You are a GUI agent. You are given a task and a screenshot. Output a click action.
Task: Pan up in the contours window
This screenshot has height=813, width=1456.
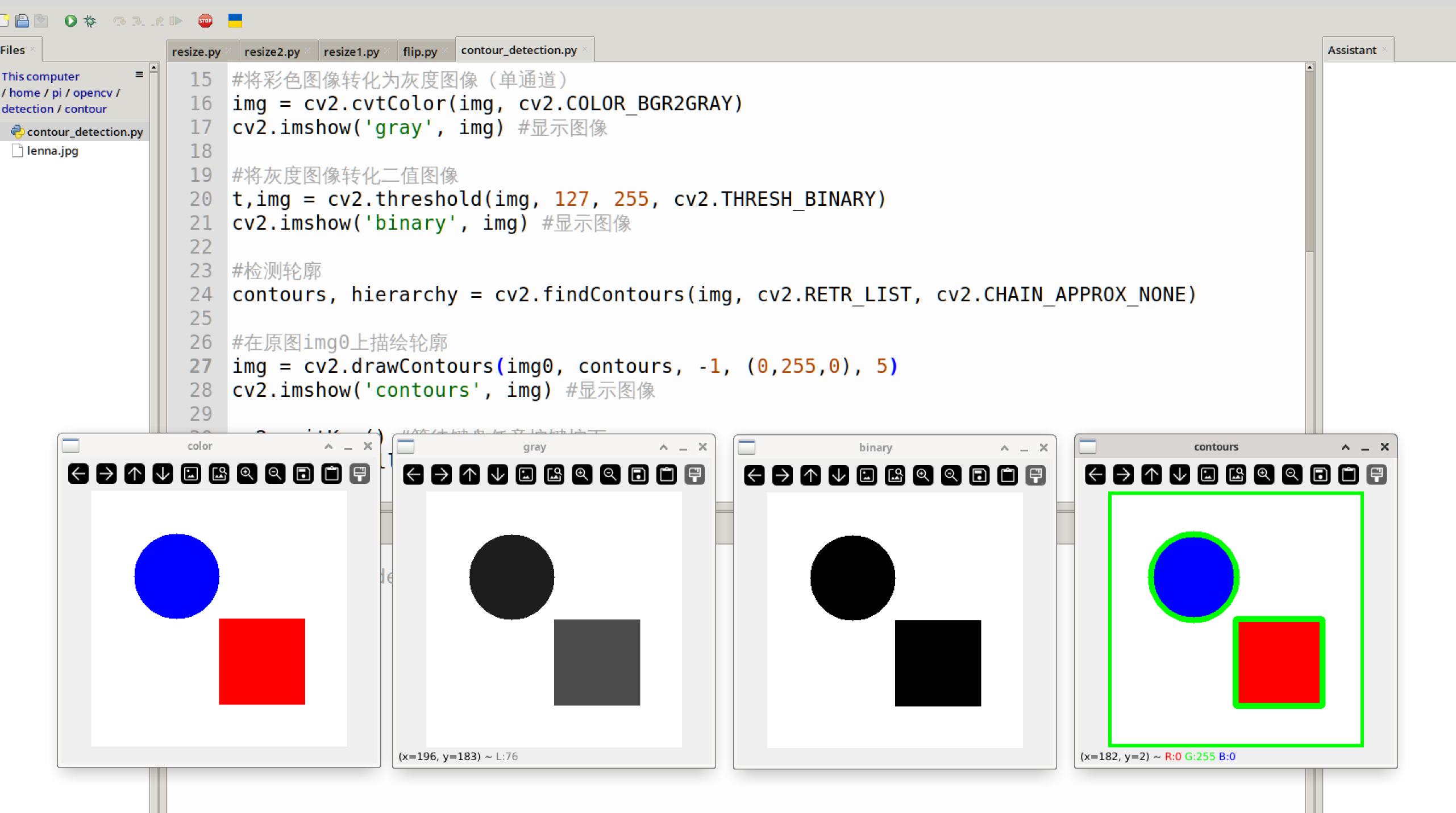pos(1152,475)
